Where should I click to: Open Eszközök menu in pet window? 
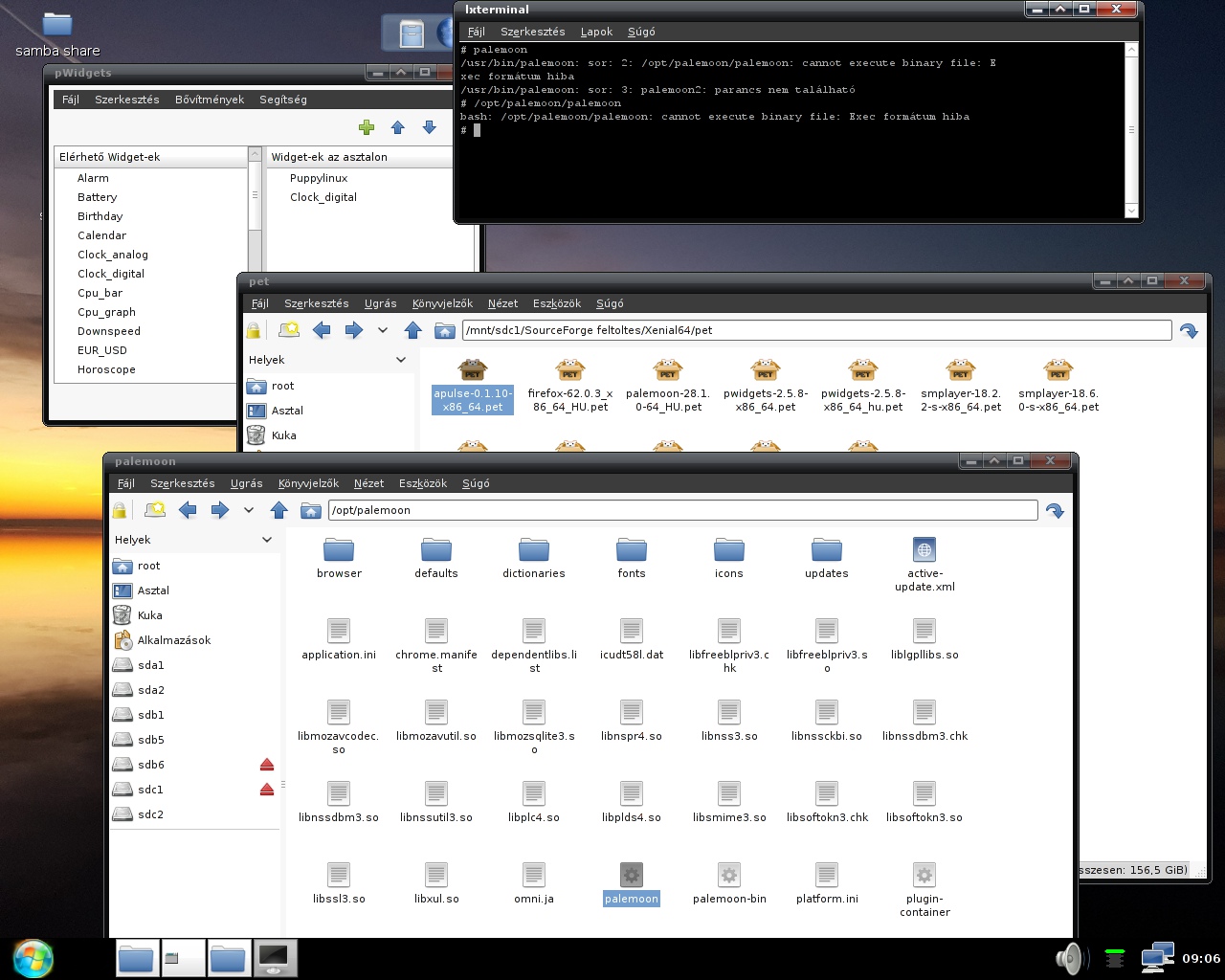tap(557, 303)
